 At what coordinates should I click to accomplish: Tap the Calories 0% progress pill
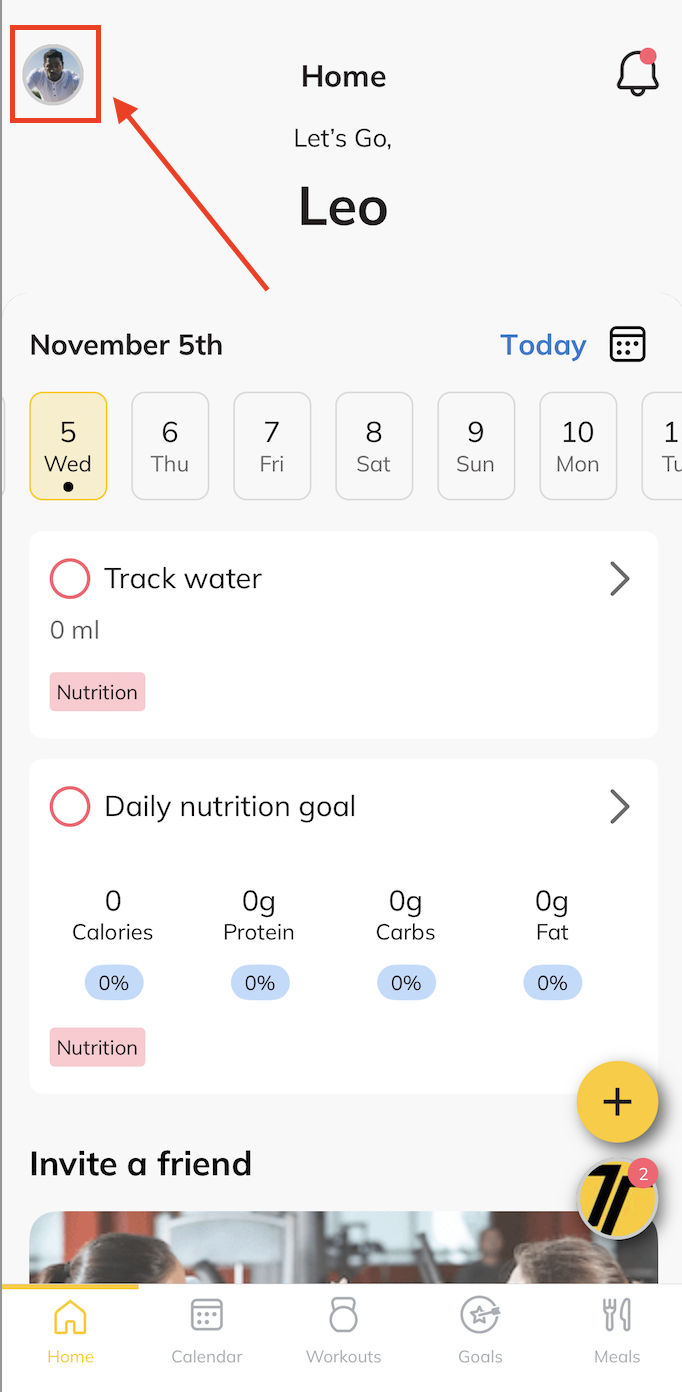coord(113,983)
